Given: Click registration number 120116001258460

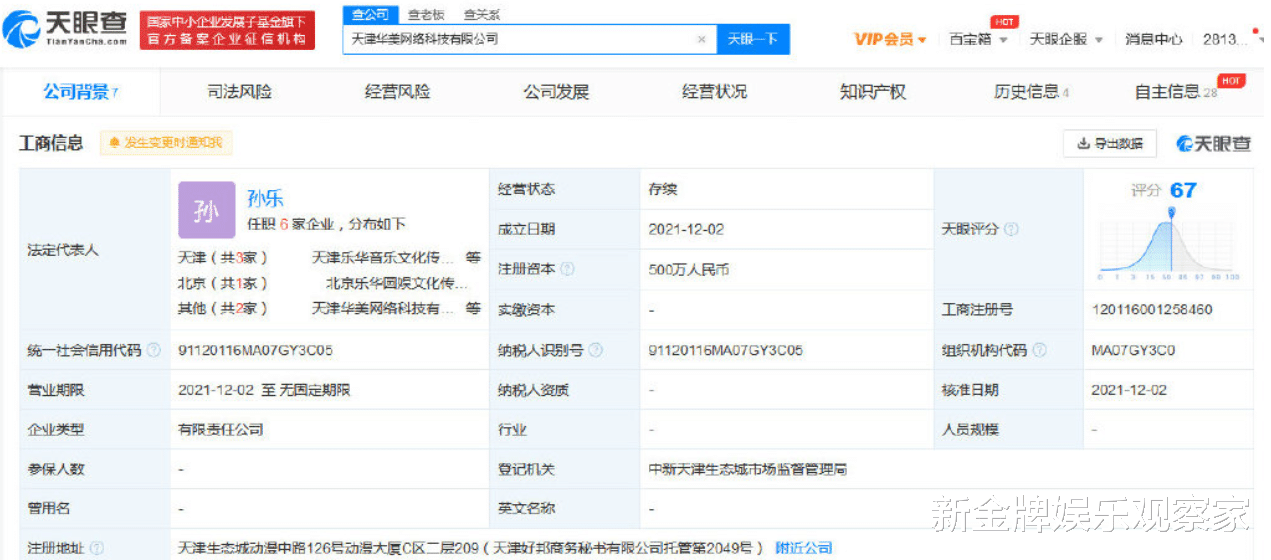Looking at the screenshot, I should [1152, 310].
